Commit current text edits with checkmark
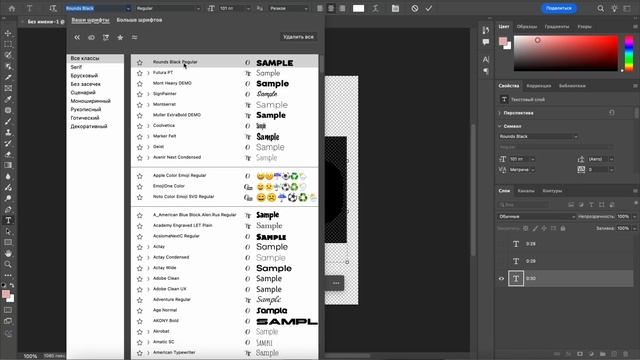 pos(429,8)
